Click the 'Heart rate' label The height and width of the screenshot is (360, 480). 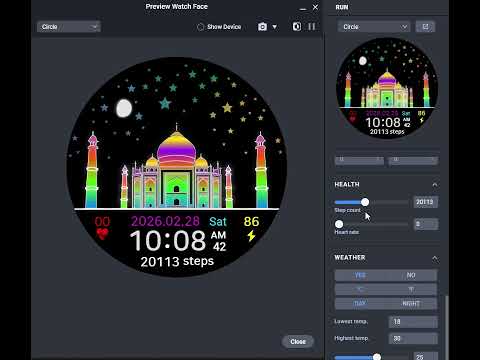pos(347,232)
